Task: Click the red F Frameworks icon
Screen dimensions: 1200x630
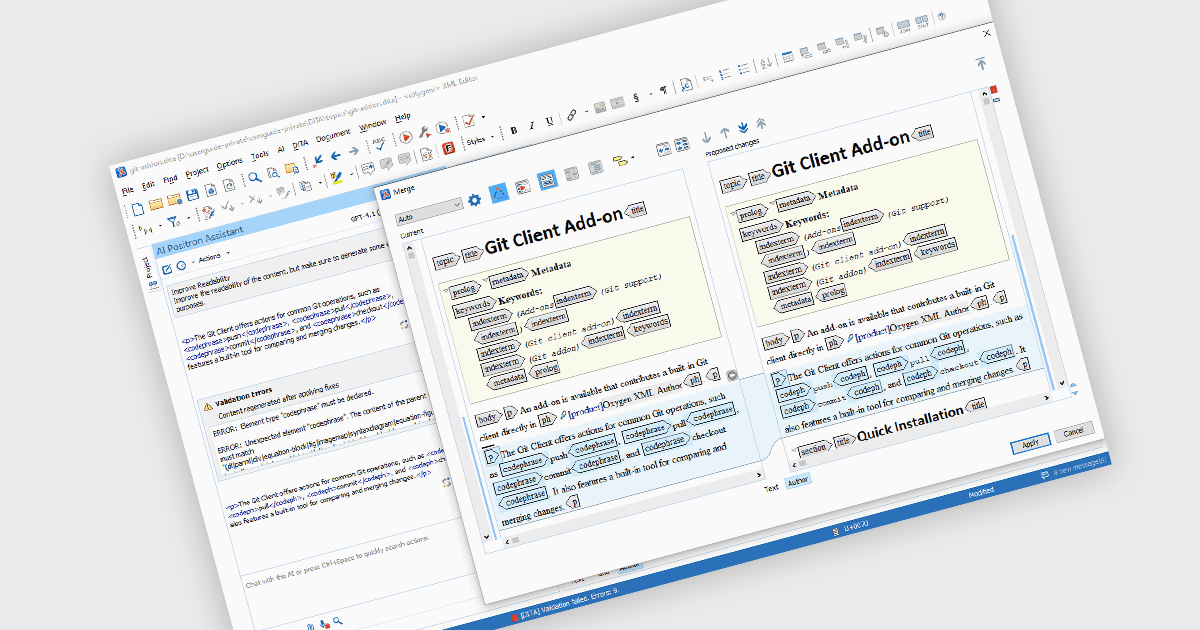Action: tap(449, 147)
